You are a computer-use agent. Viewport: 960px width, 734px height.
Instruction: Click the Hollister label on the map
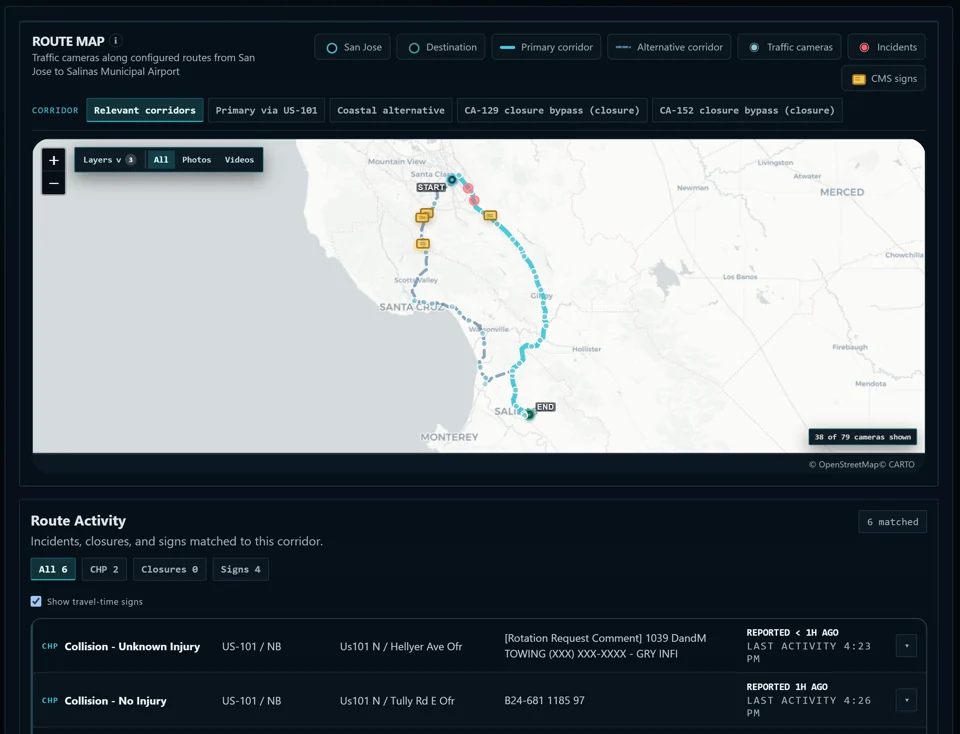[587, 349]
